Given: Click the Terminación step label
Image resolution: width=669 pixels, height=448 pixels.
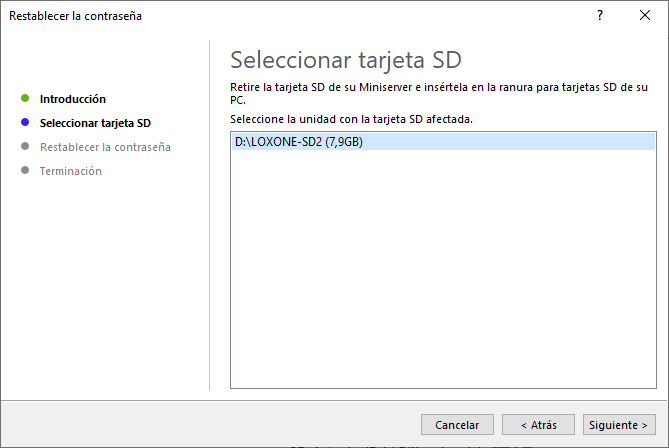Looking at the screenshot, I should (71, 171).
